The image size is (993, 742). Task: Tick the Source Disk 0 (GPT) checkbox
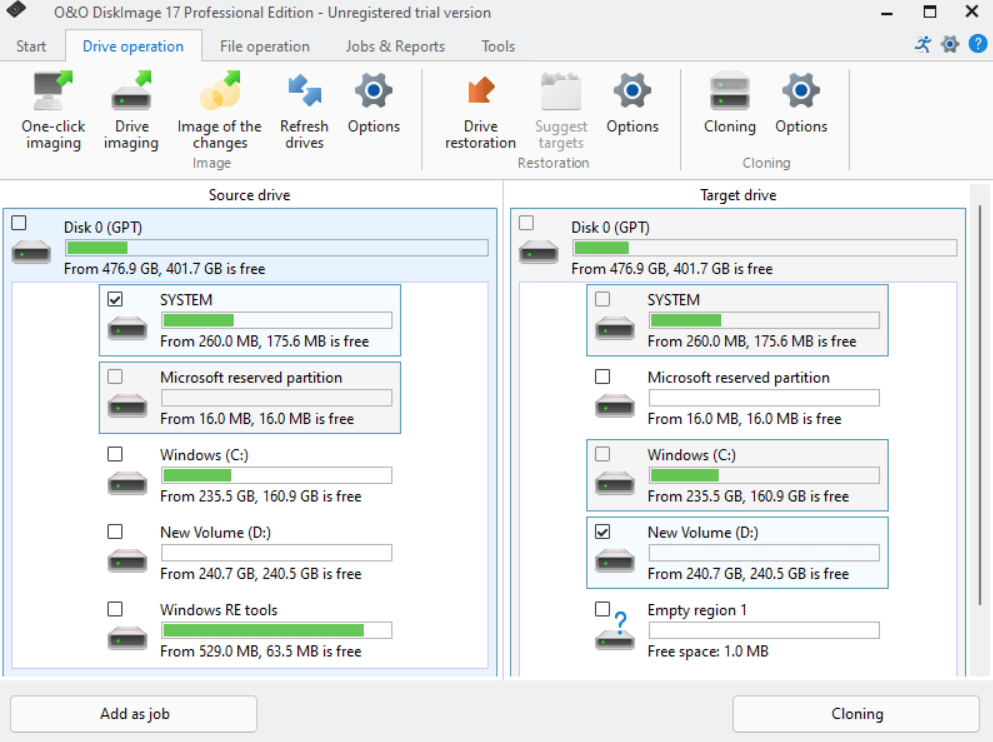pyautogui.click(x=19, y=223)
